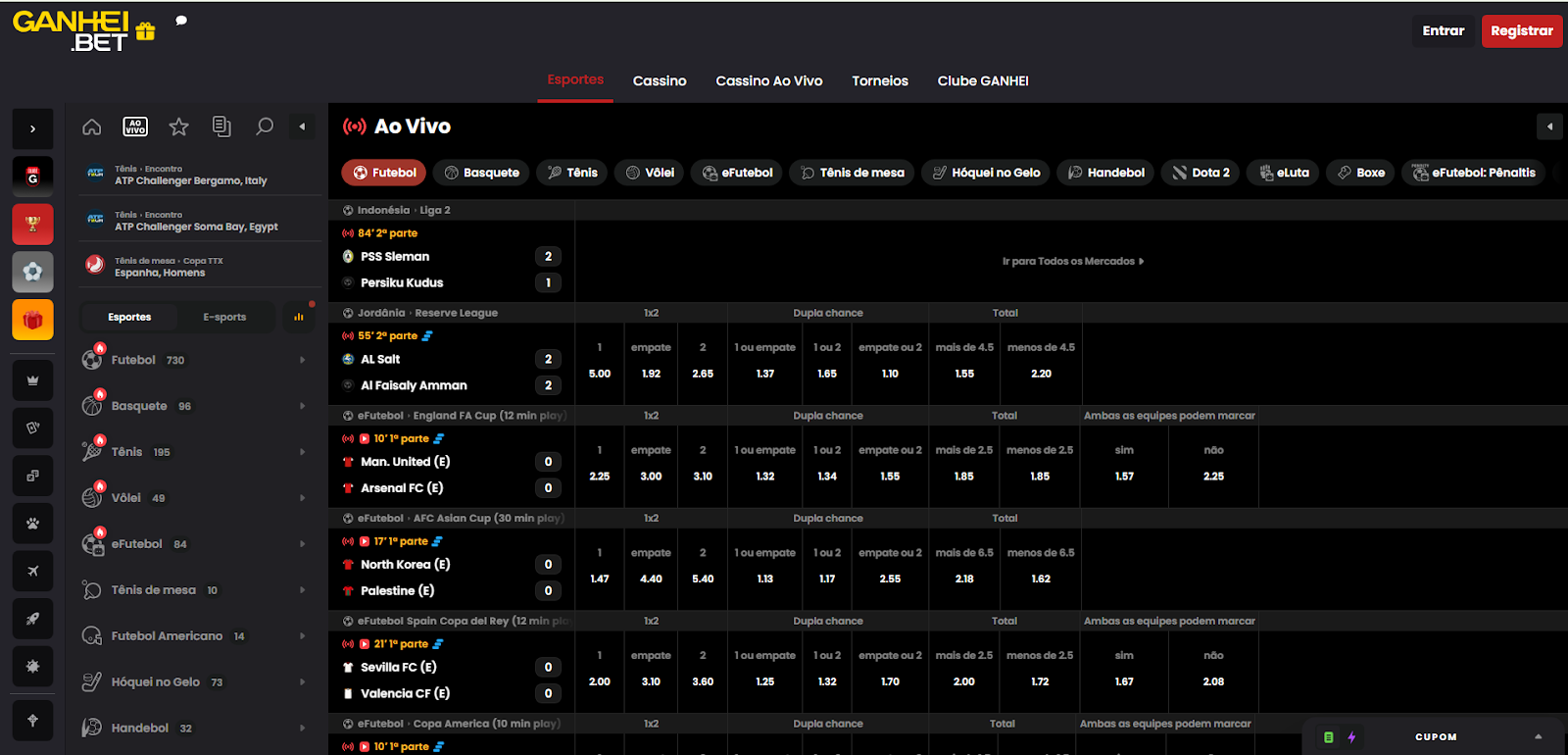Viewport: 1568px width, 755px height.
Task: Expand the left icon rail
Action: [32, 128]
